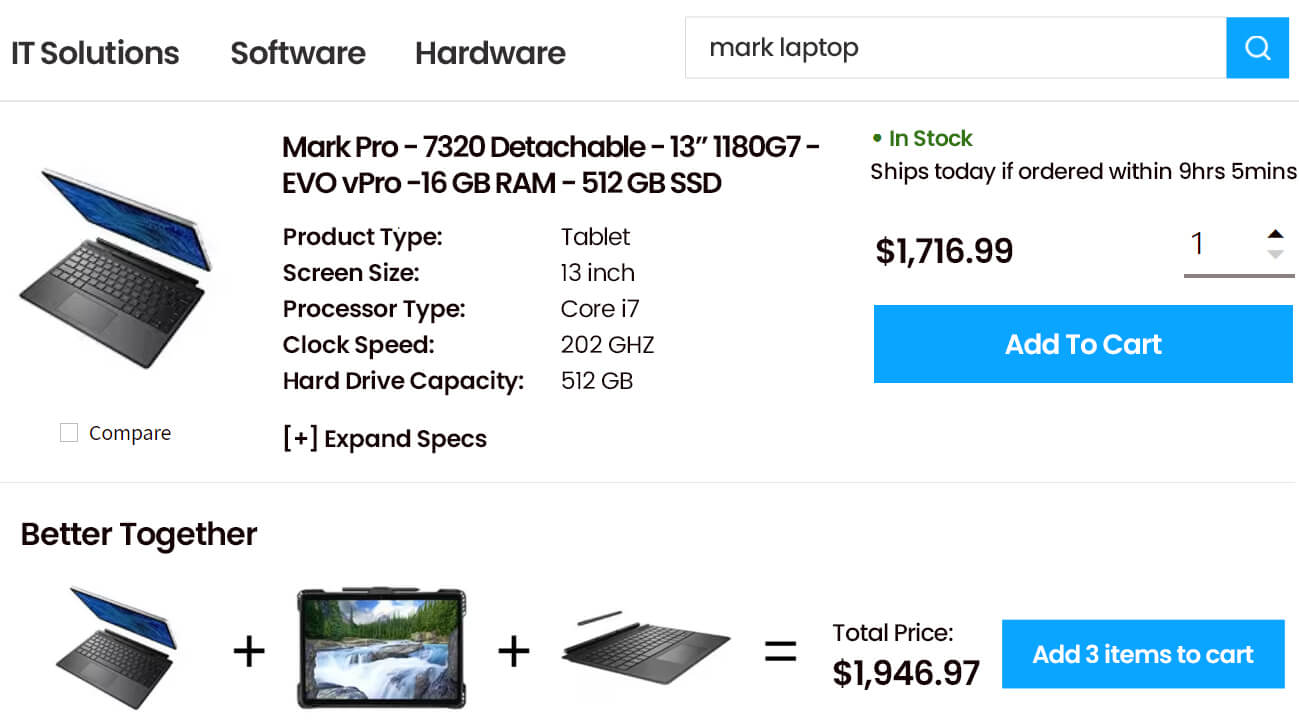Open the Hardware menu

490,53
